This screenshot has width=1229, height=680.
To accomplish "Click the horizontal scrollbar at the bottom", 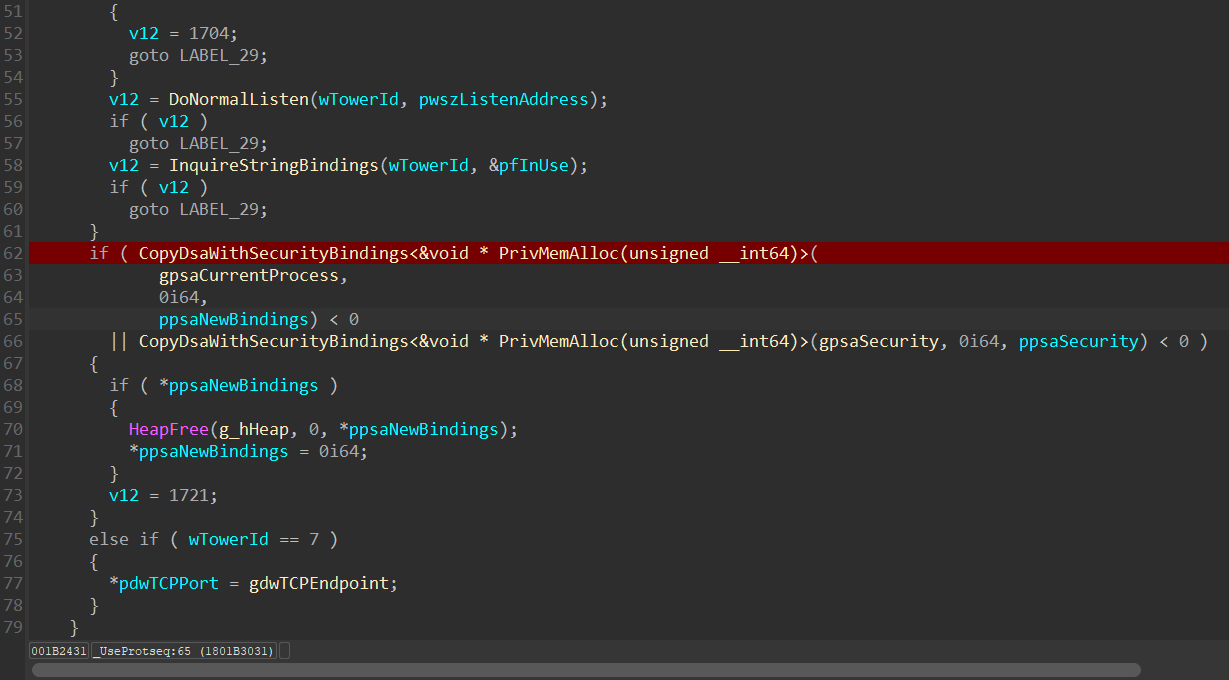I will tap(586, 670).
